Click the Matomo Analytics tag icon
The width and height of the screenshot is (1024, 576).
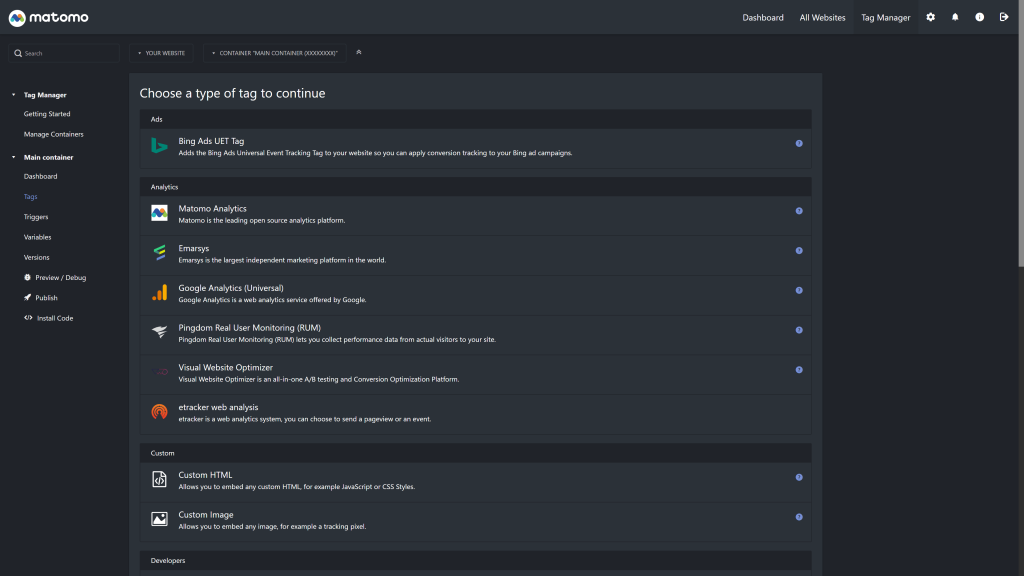tap(159, 213)
